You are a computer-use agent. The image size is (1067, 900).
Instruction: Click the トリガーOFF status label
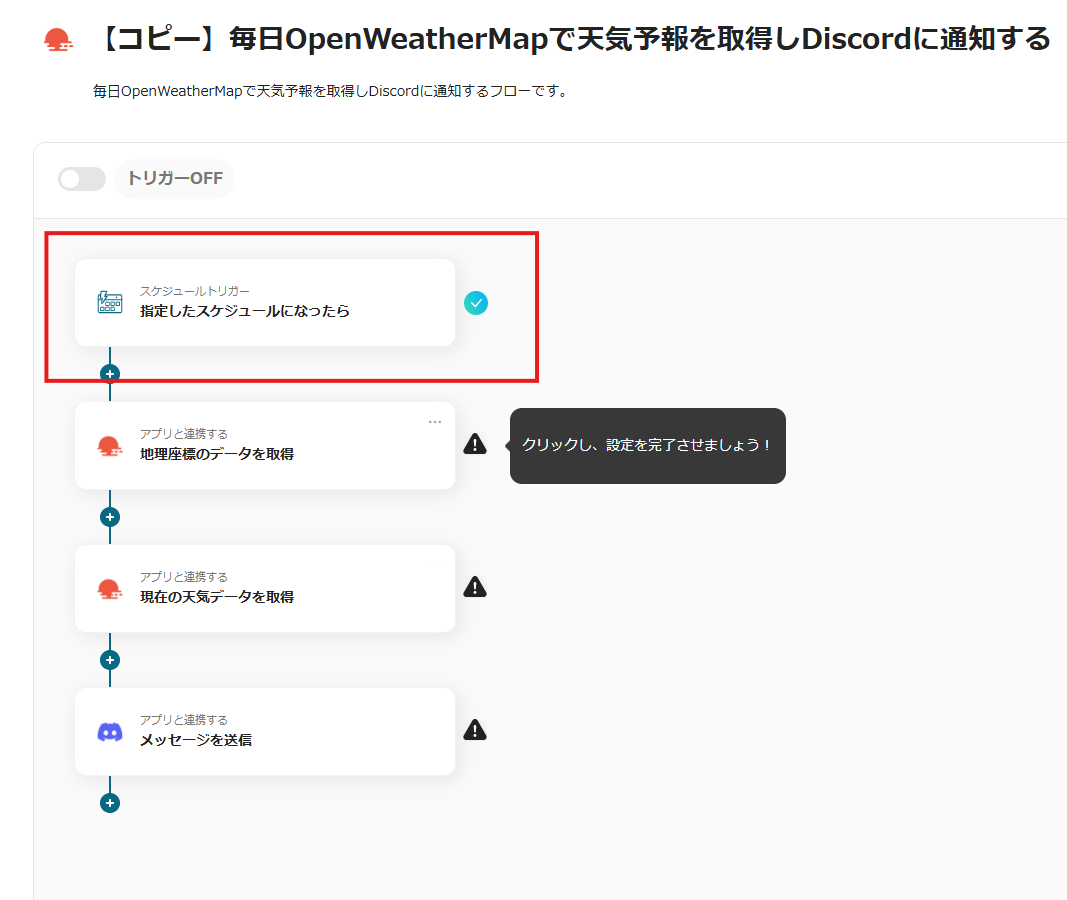[175, 178]
